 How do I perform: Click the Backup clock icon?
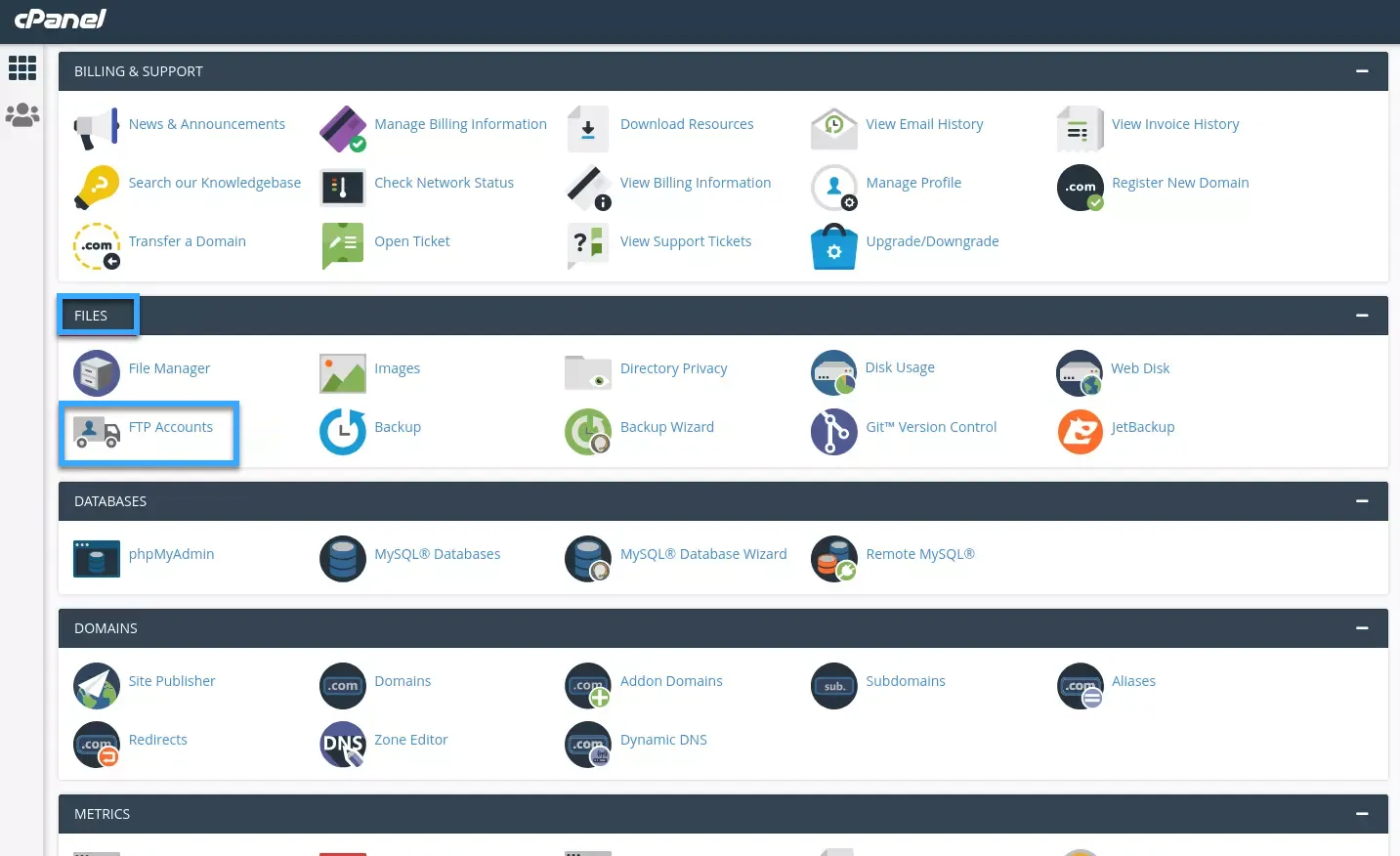[343, 432]
